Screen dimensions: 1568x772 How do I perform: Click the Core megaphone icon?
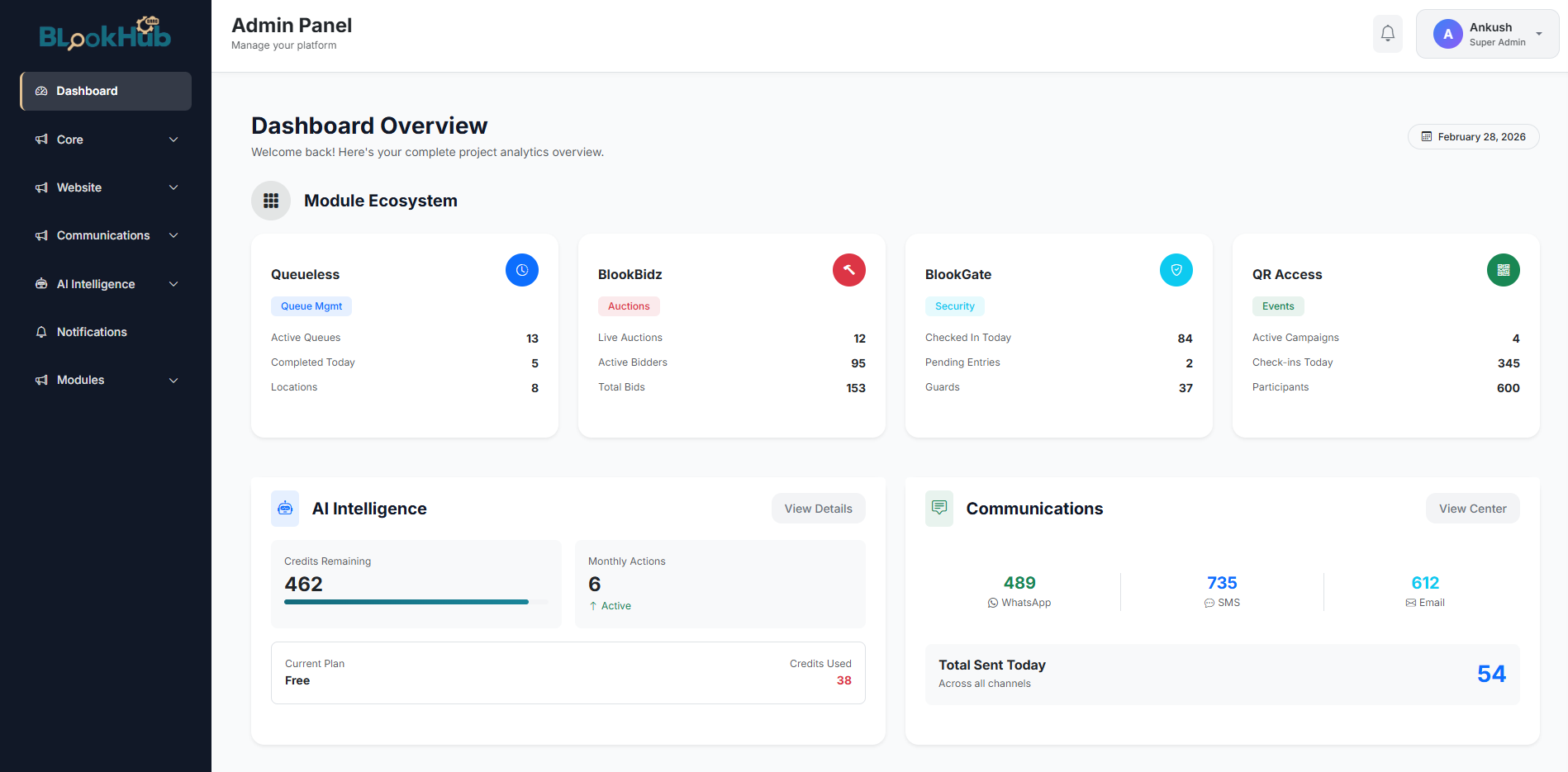pos(41,140)
